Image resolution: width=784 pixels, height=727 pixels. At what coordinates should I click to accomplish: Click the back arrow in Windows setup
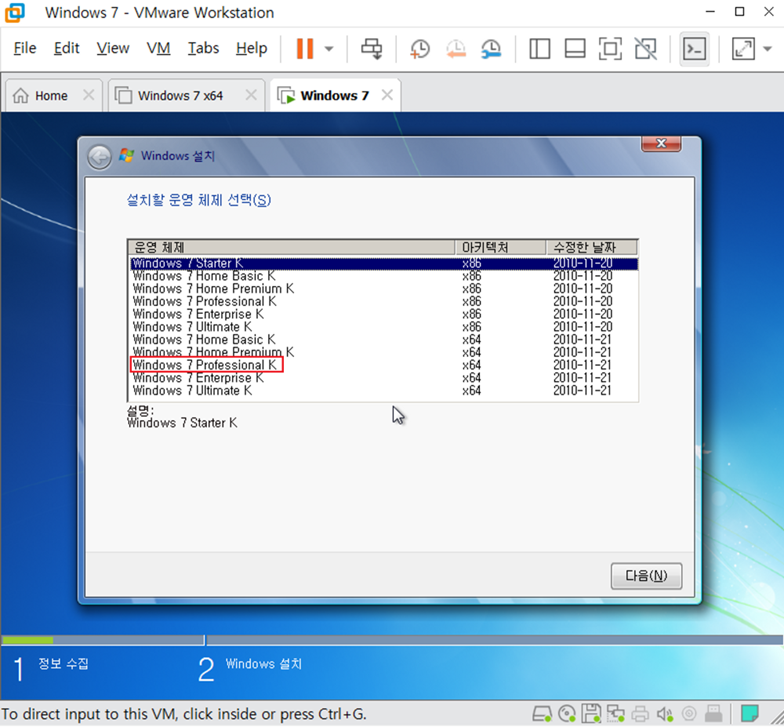(100, 158)
